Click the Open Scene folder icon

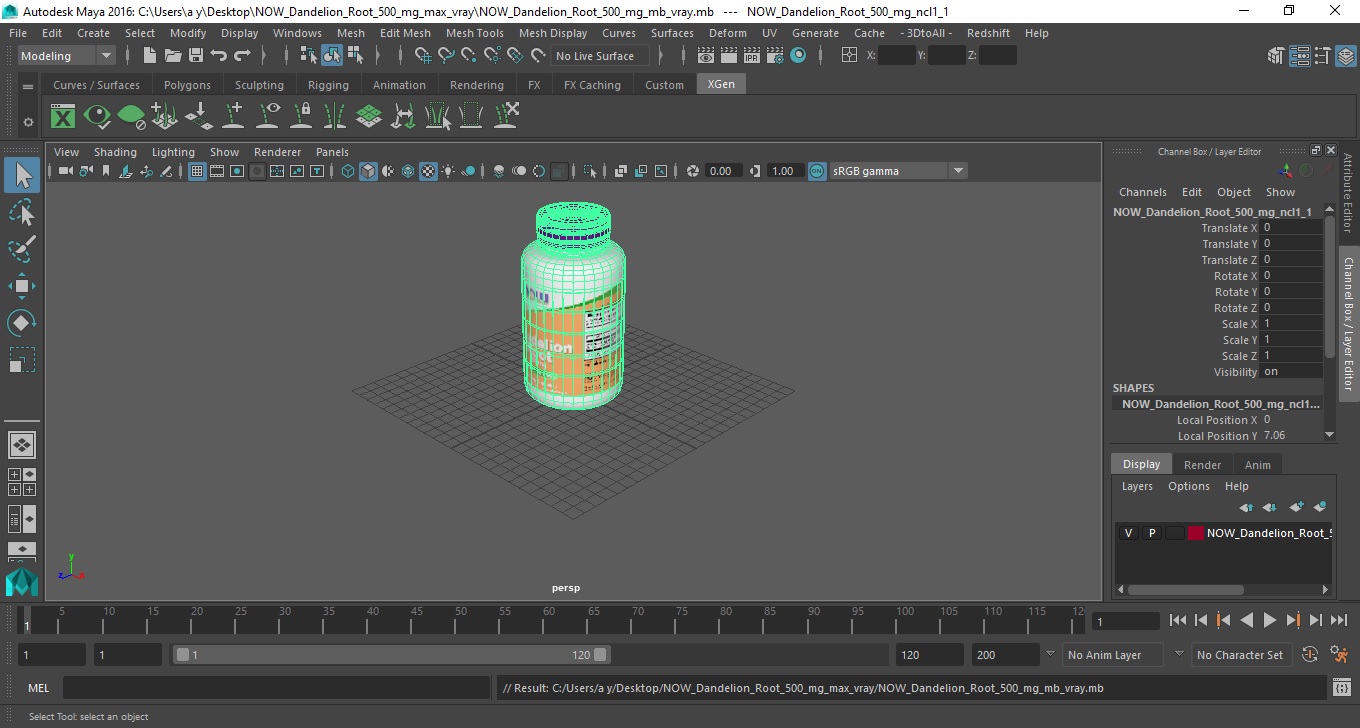pos(173,56)
